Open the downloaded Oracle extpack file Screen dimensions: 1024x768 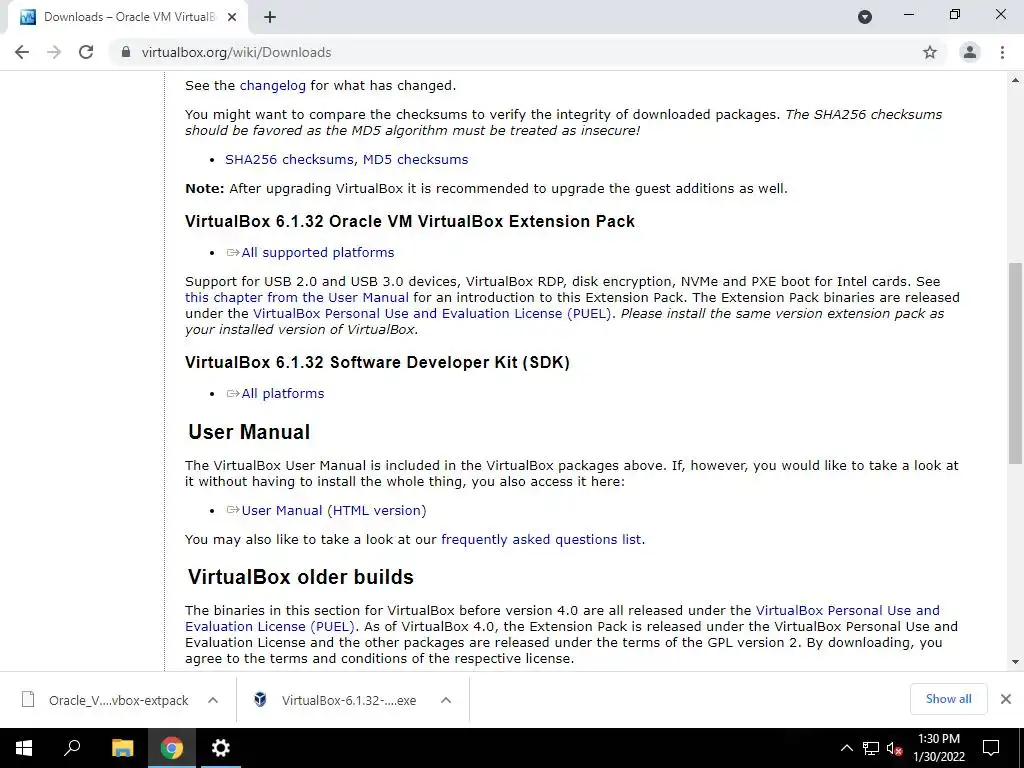[118, 700]
